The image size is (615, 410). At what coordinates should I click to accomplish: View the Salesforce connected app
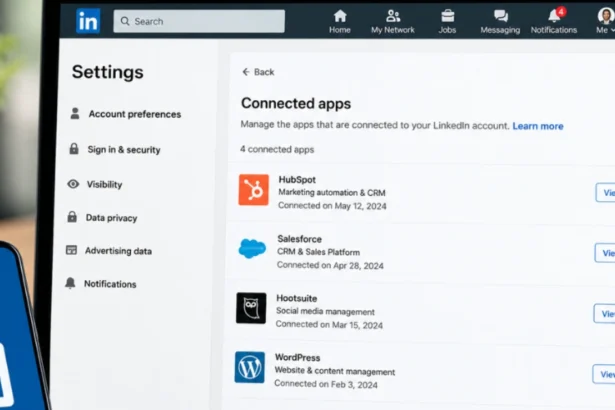click(605, 253)
